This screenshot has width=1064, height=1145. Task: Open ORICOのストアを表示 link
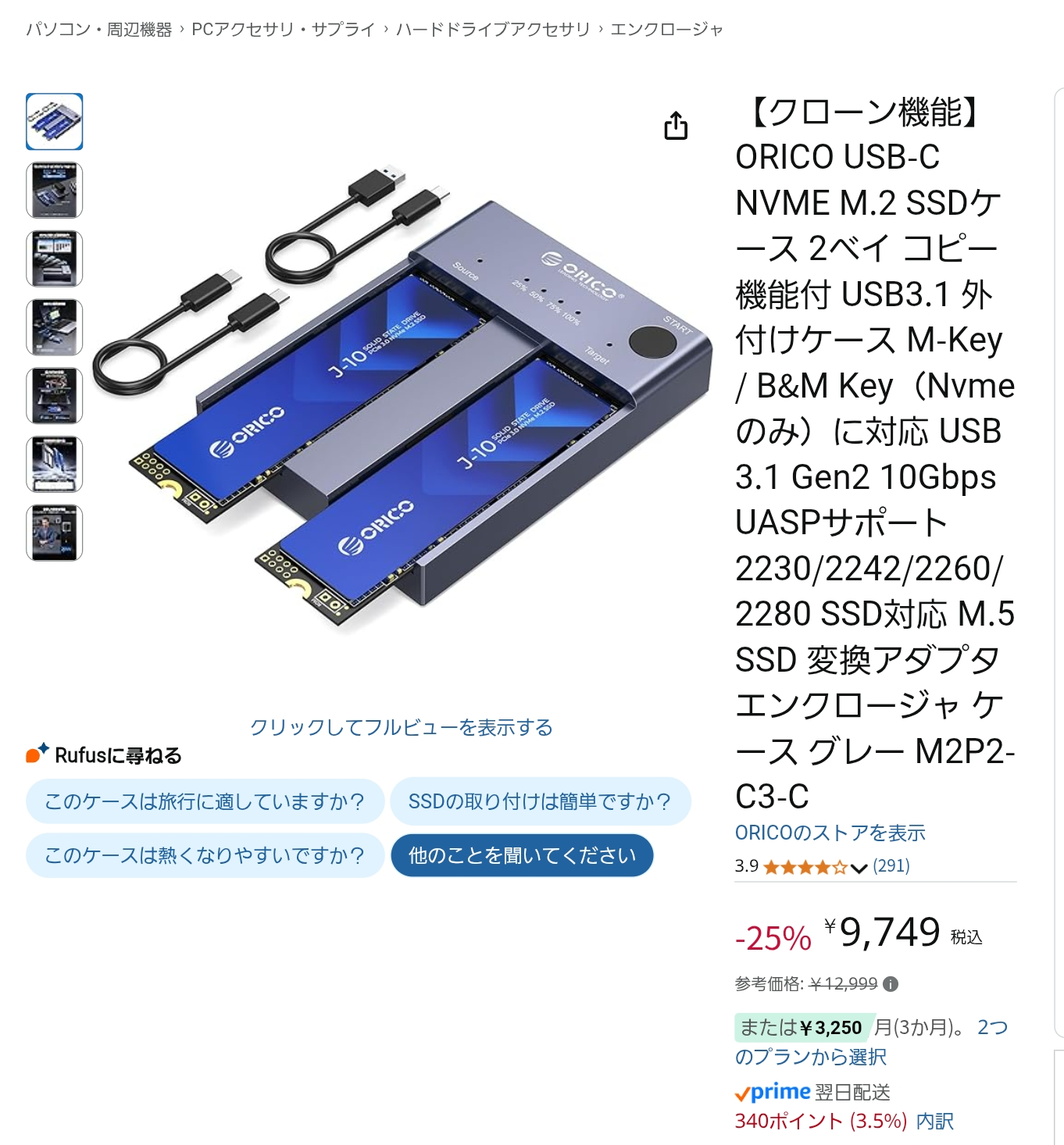pyautogui.click(x=830, y=833)
